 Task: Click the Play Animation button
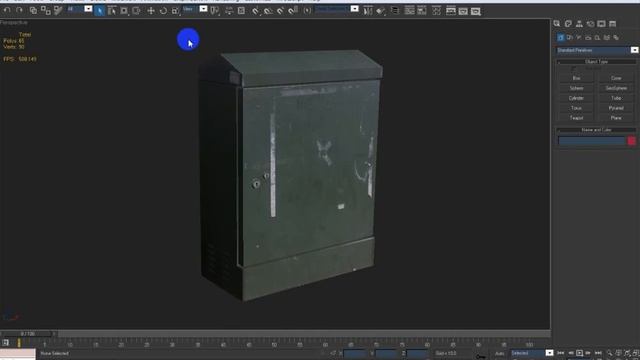pyautogui.click(x=579, y=353)
